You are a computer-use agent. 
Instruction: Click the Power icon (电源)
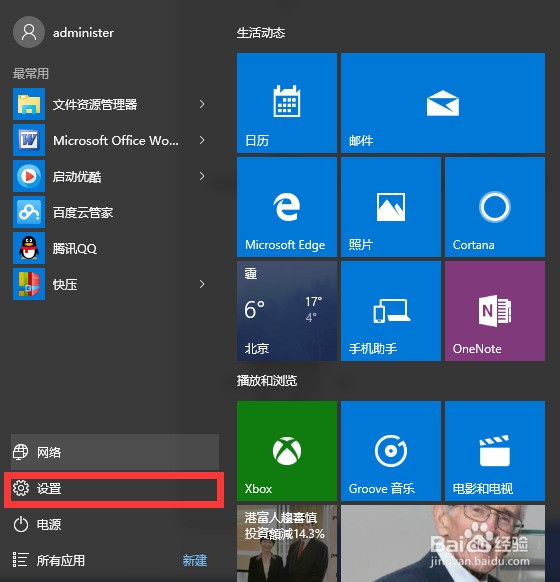pyautogui.click(x=21, y=524)
